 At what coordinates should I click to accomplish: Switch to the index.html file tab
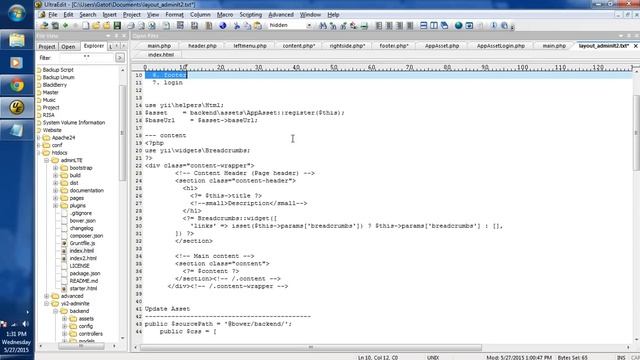[161, 55]
